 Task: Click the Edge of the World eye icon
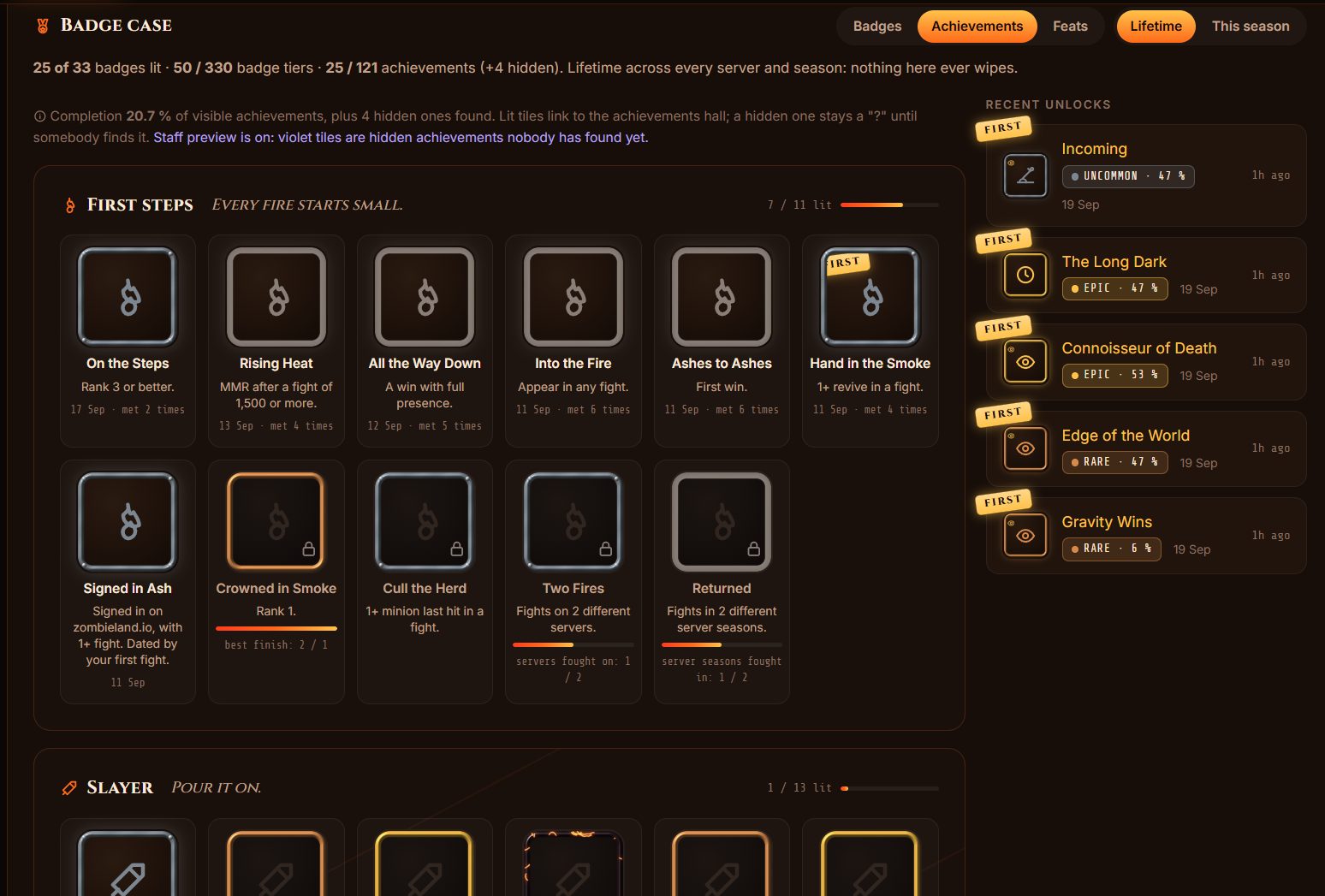(x=1025, y=448)
